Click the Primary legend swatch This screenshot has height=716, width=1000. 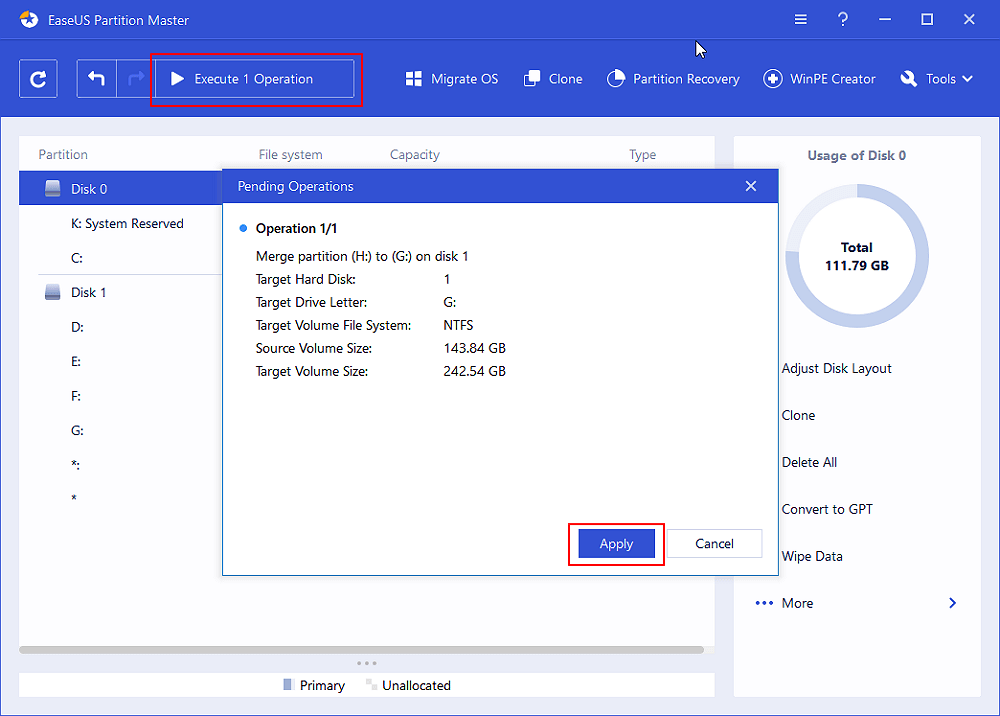click(x=287, y=685)
